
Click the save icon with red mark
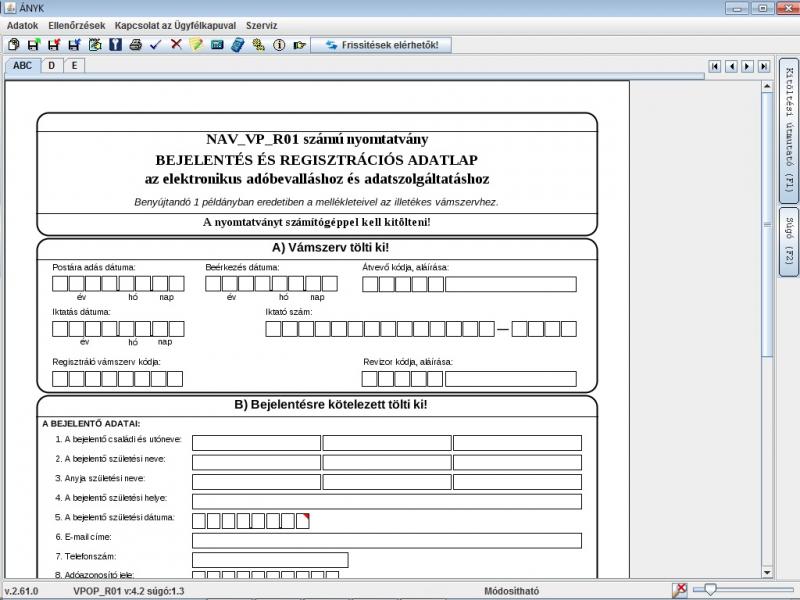54,45
